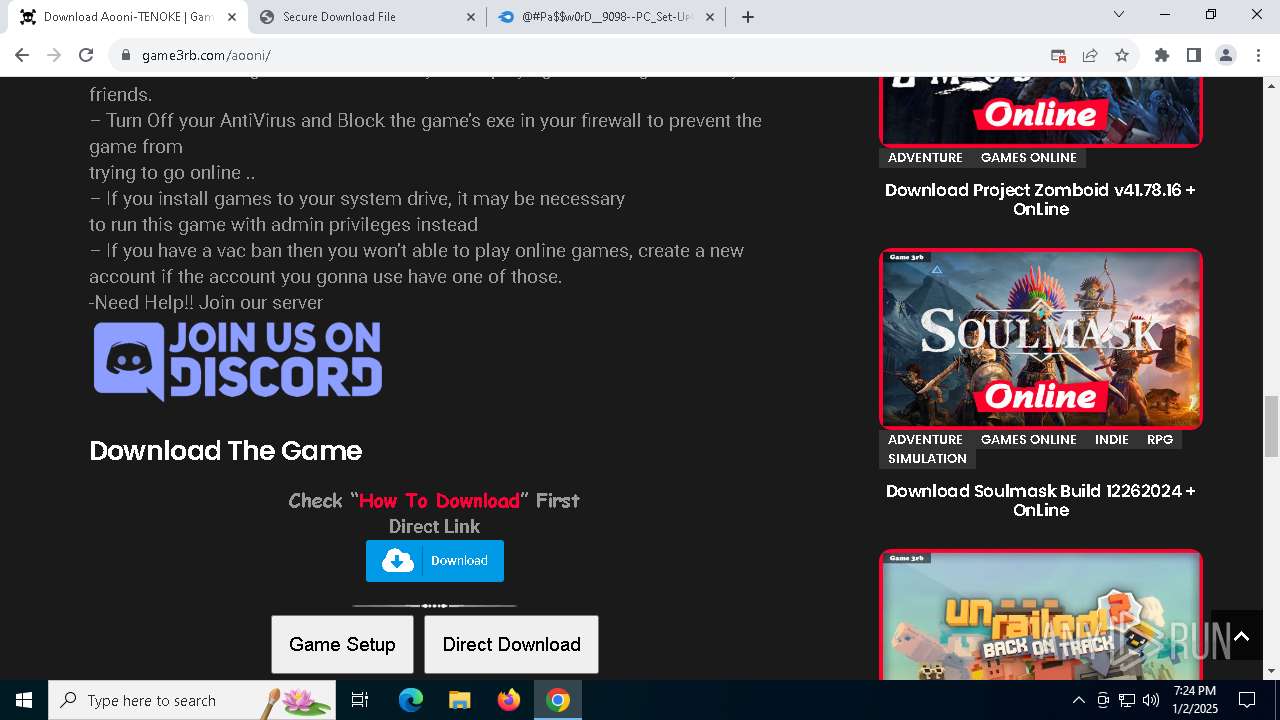1280x720 pixels.
Task: Open the notification center icon
Action: tap(1247, 700)
